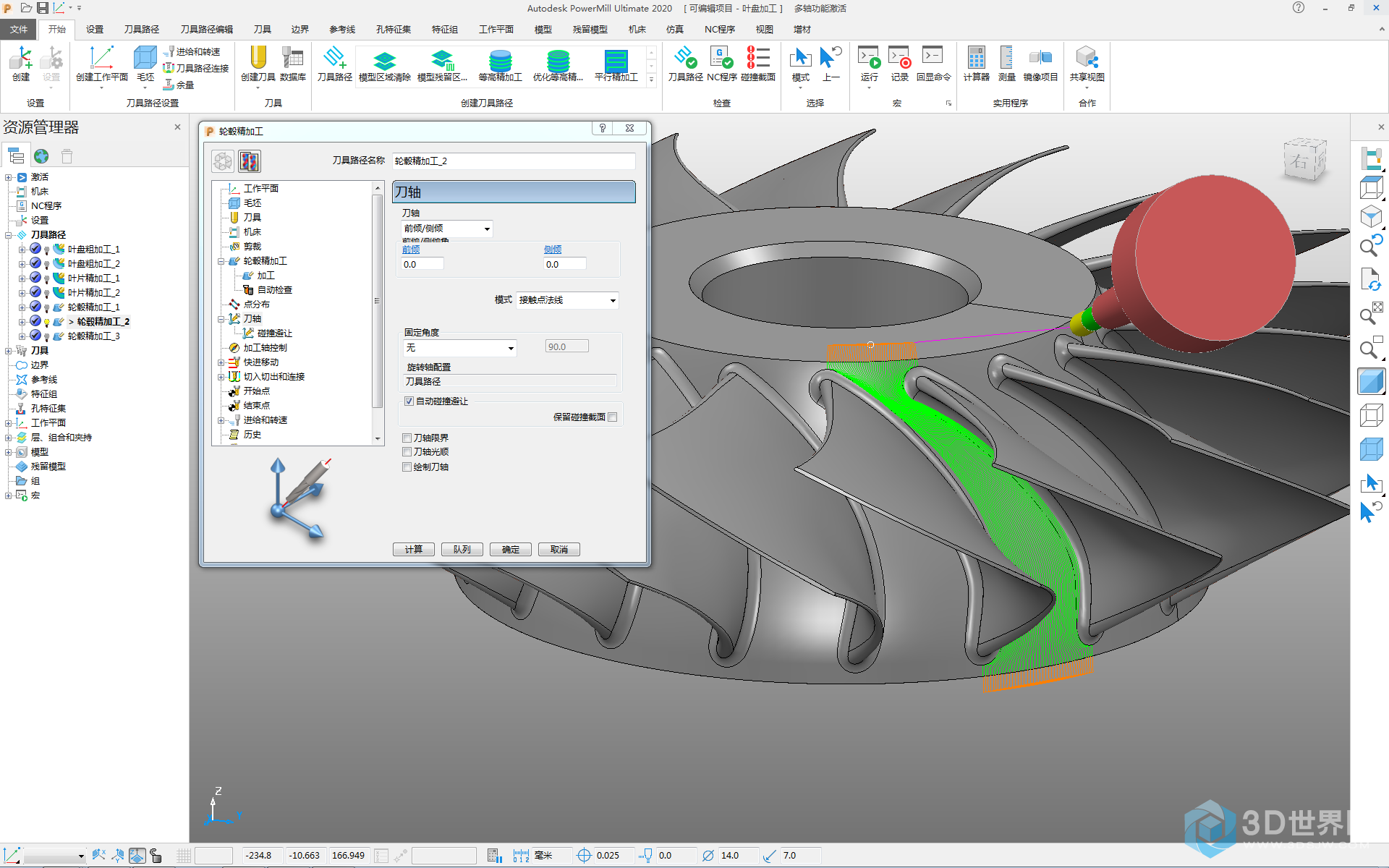The width and height of the screenshot is (1389, 868).
Task: Select 等高精加工 strategy icon
Action: pyautogui.click(x=500, y=65)
